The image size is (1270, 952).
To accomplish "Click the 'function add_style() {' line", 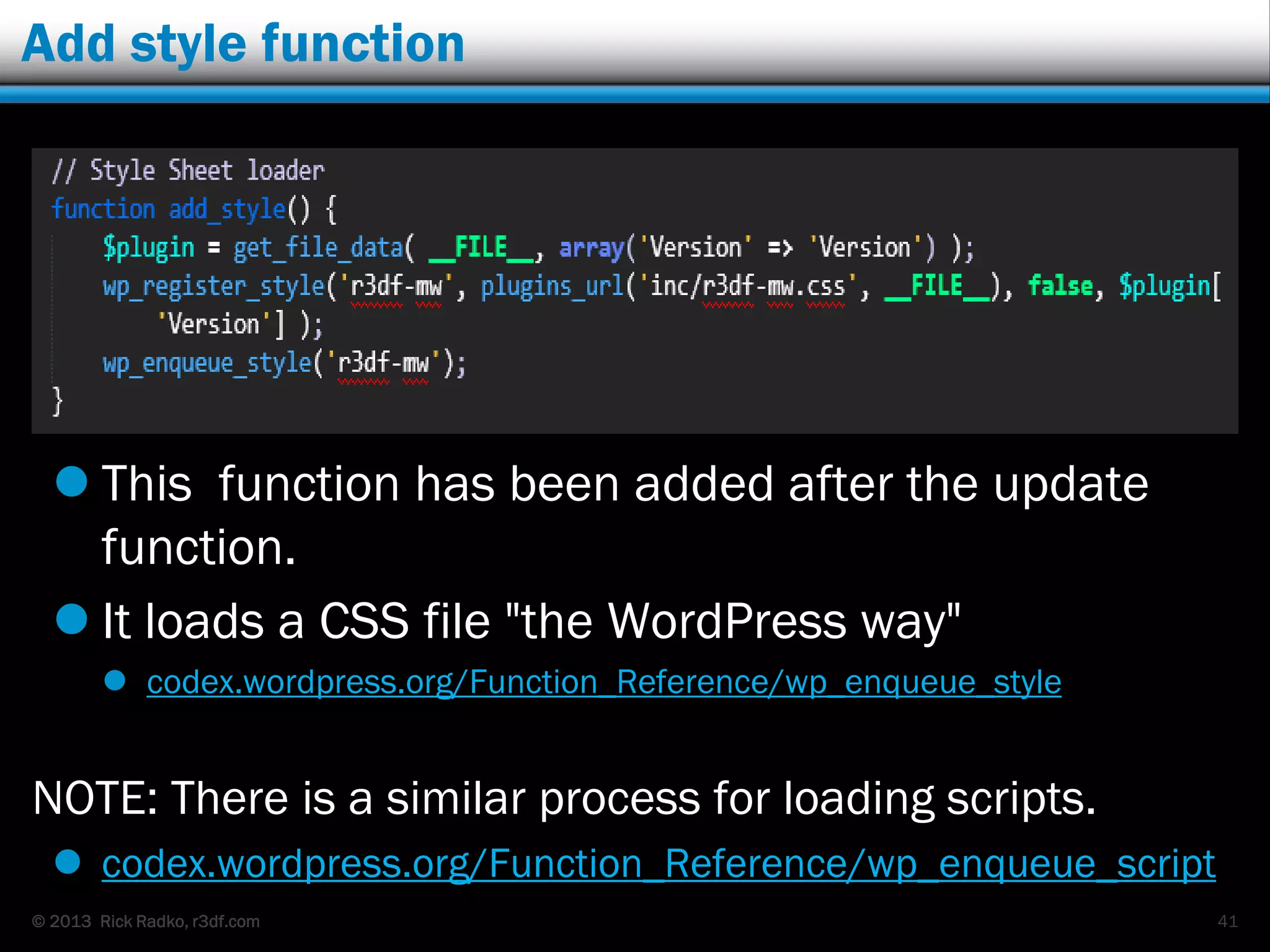I will tap(194, 209).
